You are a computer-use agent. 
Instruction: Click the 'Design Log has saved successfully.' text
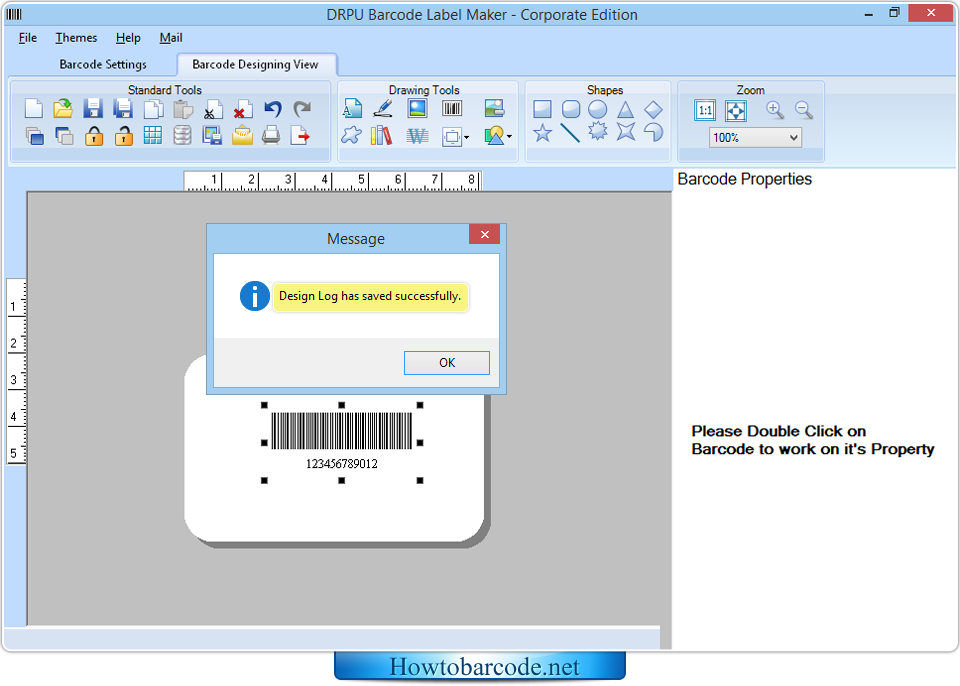(x=370, y=296)
